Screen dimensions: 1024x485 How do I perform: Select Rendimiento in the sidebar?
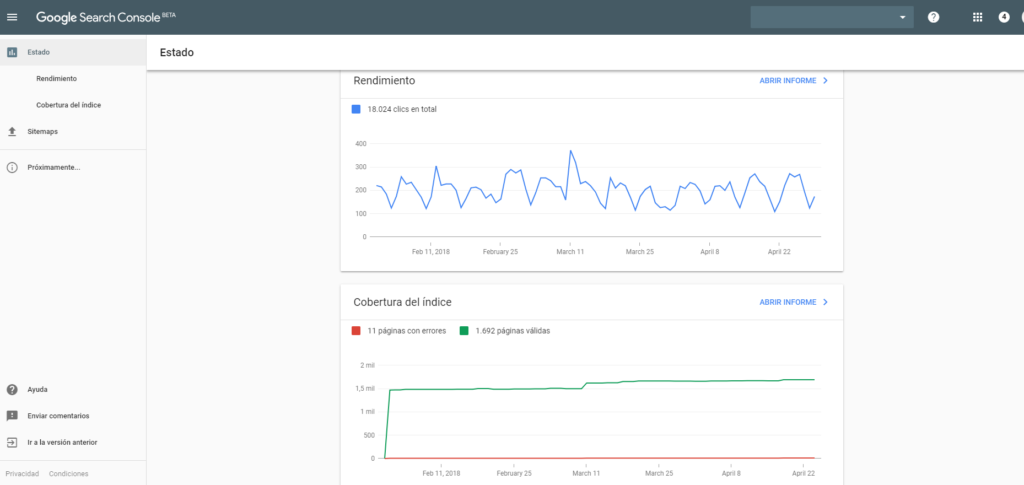[x=56, y=78]
